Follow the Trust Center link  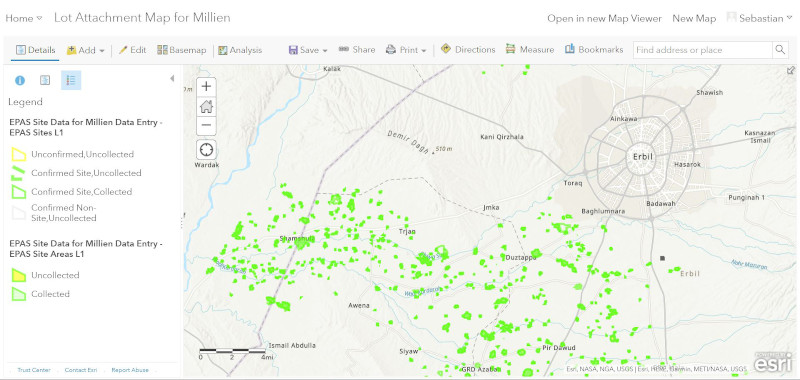pos(34,370)
